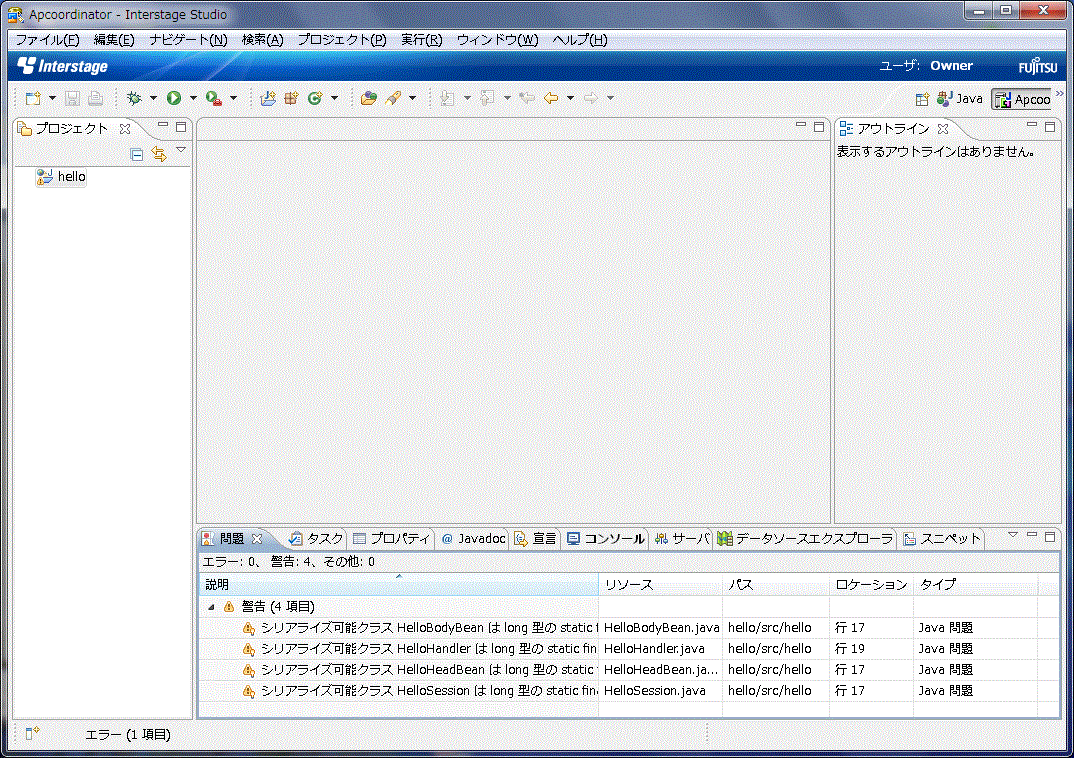The image size is (1074, 758).
Task: Click the External Tools run icon
Action: point(214,99)
